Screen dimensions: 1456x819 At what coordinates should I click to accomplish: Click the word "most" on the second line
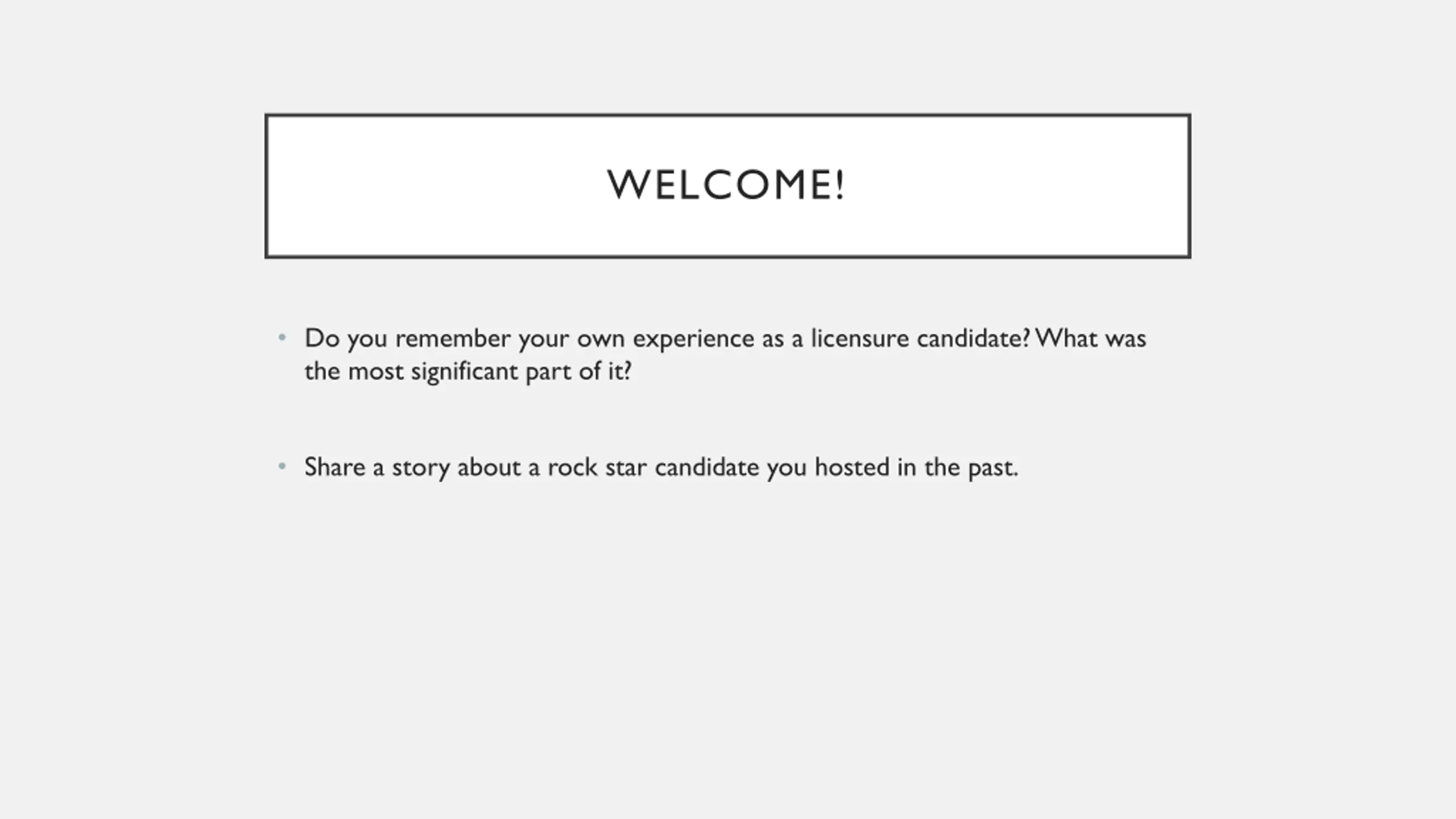[375, 373]
